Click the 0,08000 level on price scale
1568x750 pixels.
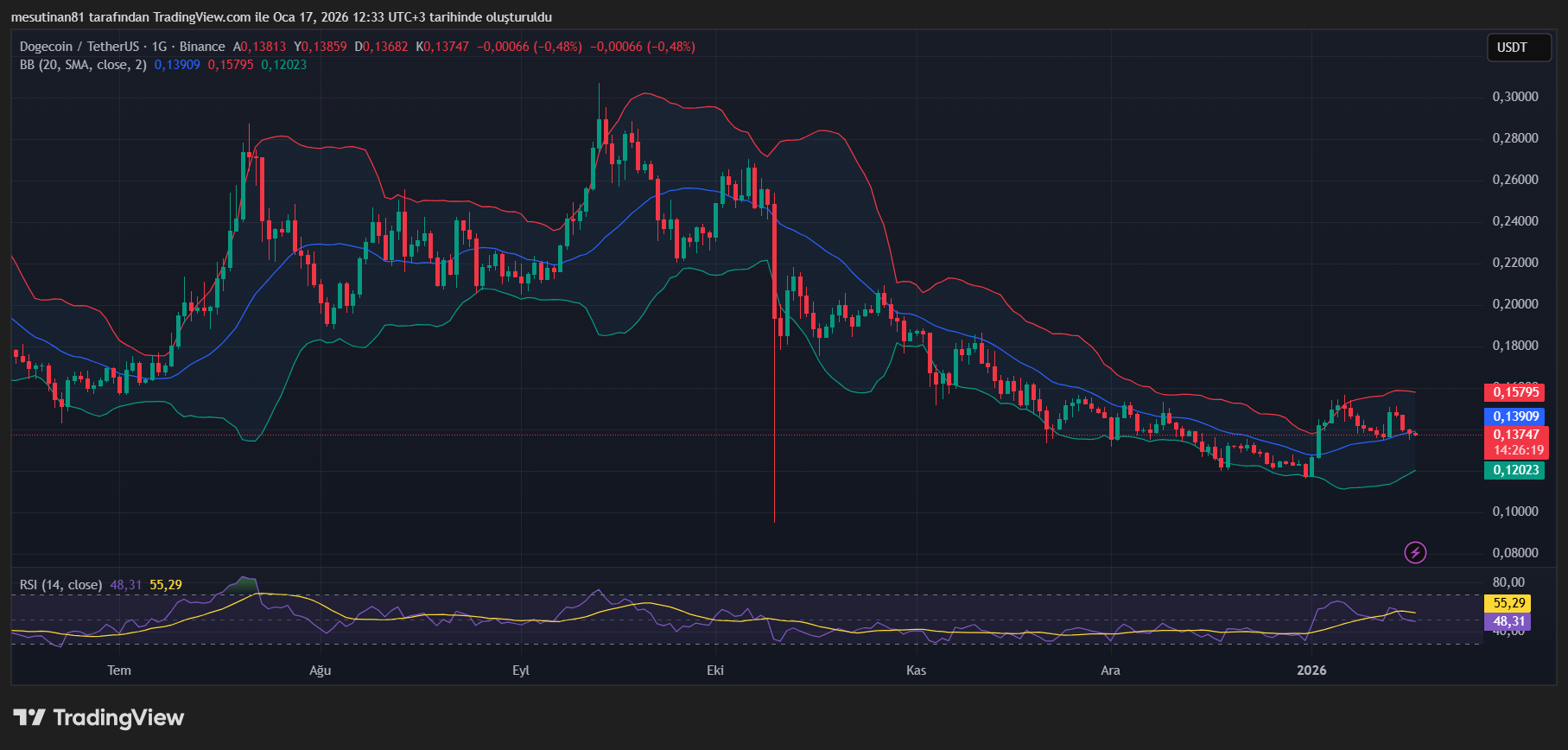click(x=1515, y=553)
